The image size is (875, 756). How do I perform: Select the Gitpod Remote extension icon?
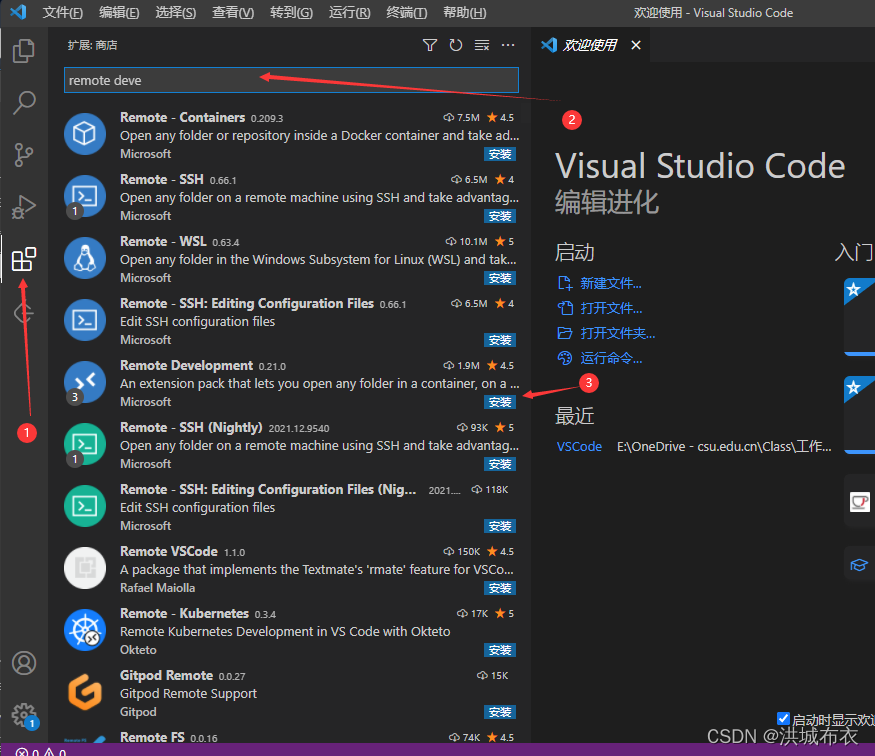85,692
